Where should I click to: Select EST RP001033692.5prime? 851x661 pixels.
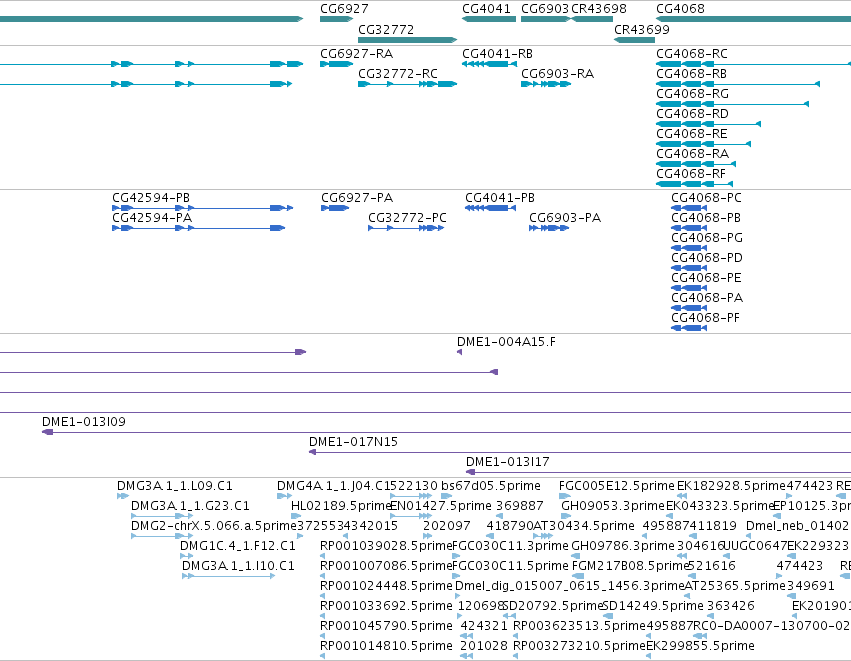(x=386, y=606)
